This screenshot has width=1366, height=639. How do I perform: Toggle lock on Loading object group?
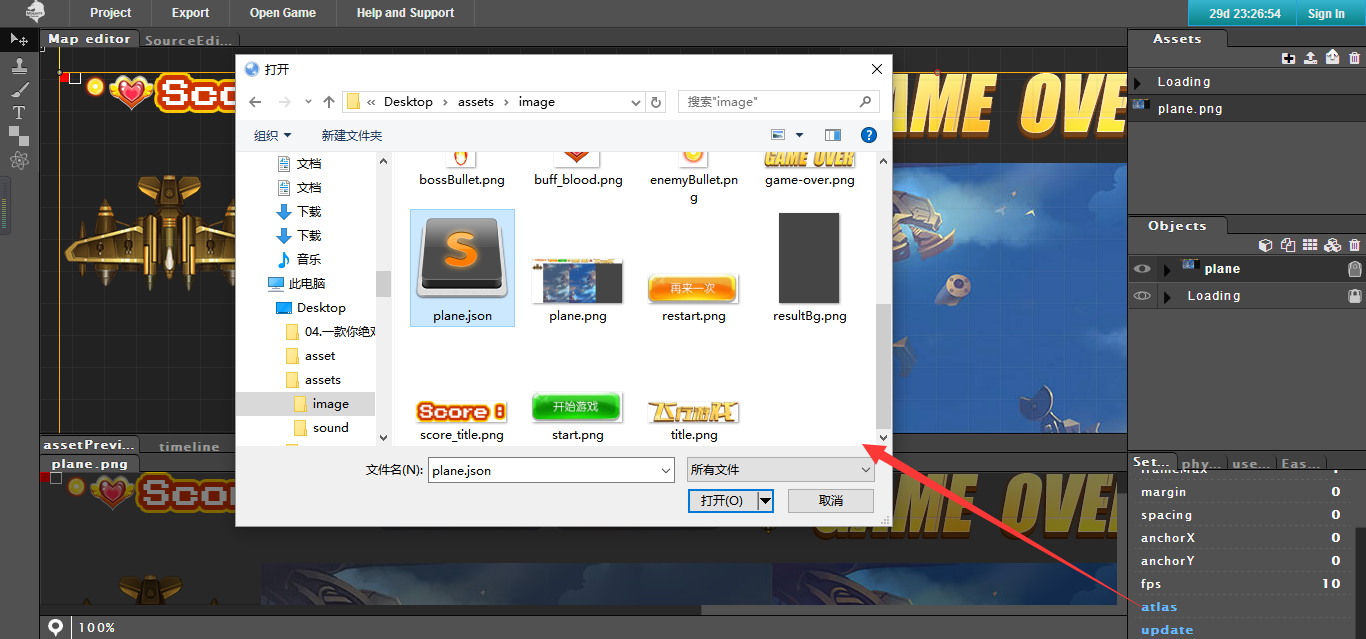tap(1354, 296)
